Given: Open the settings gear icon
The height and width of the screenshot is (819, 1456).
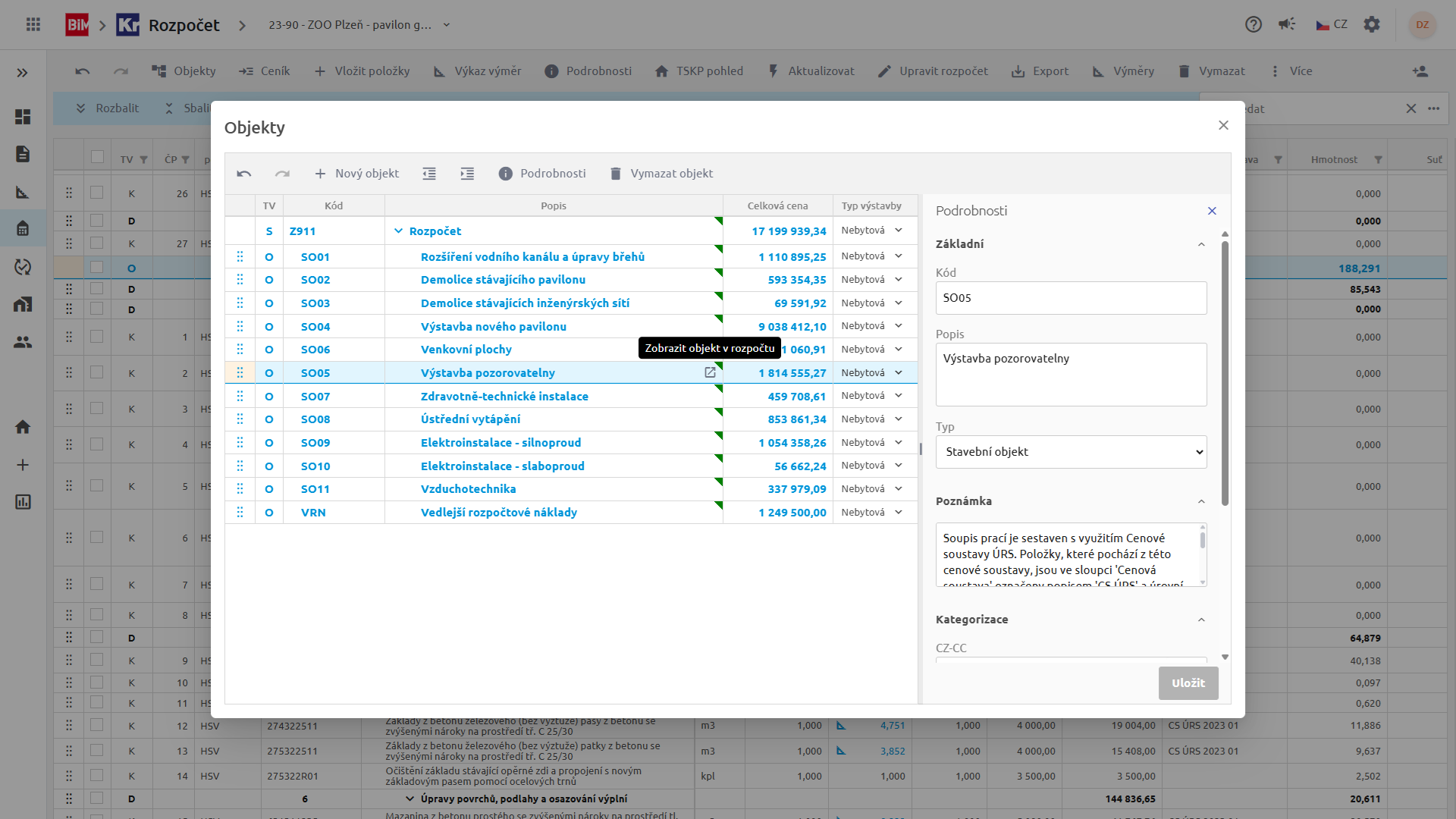Looking at the screenshot, I should (x=1372, y=24).
